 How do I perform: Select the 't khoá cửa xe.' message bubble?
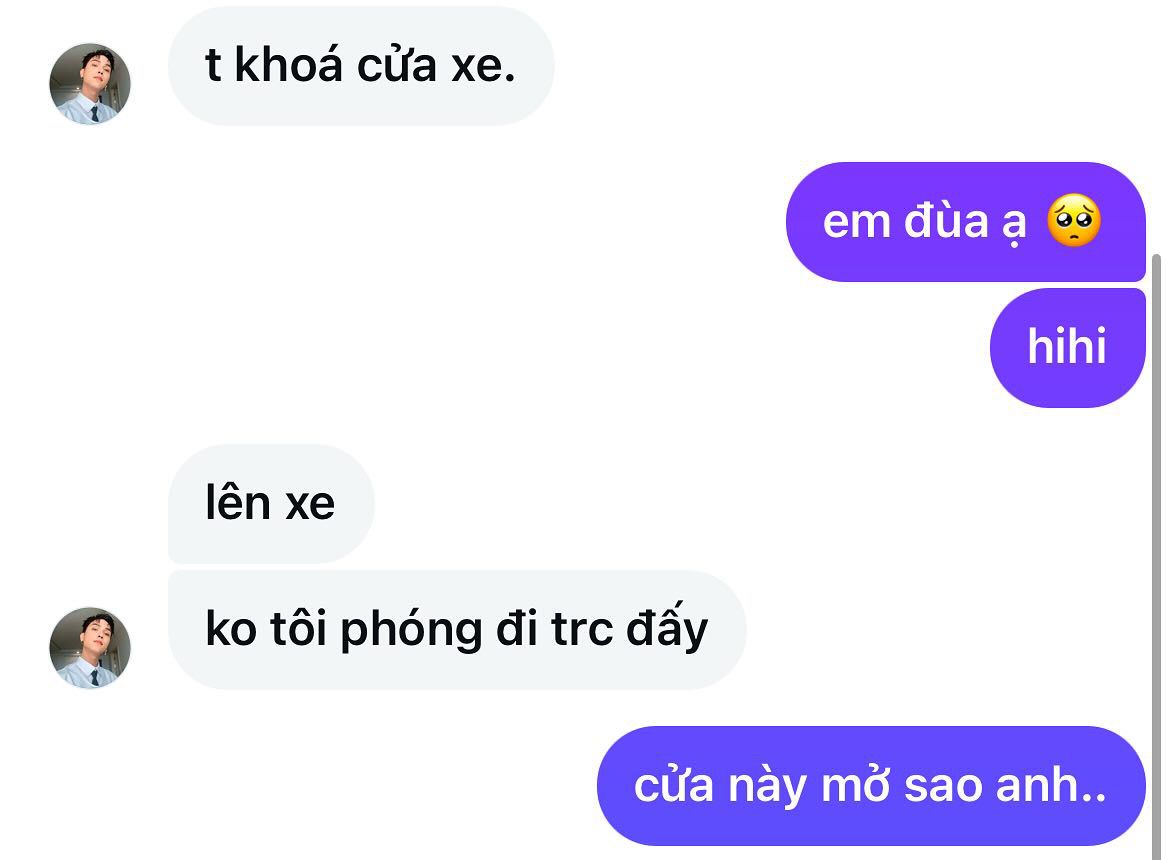pos(361,66)
